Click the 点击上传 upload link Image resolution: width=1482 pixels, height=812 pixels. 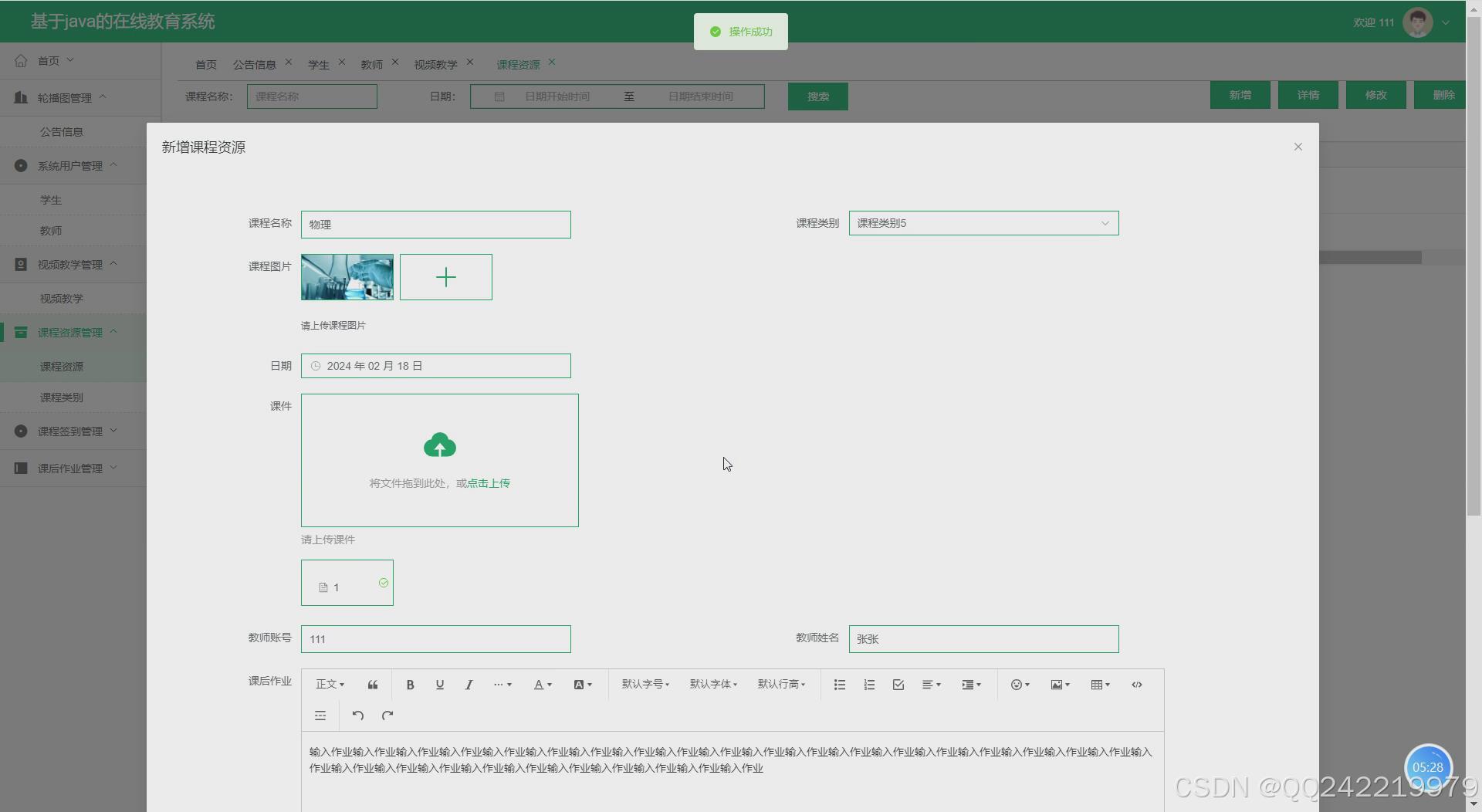pos(491,482)
